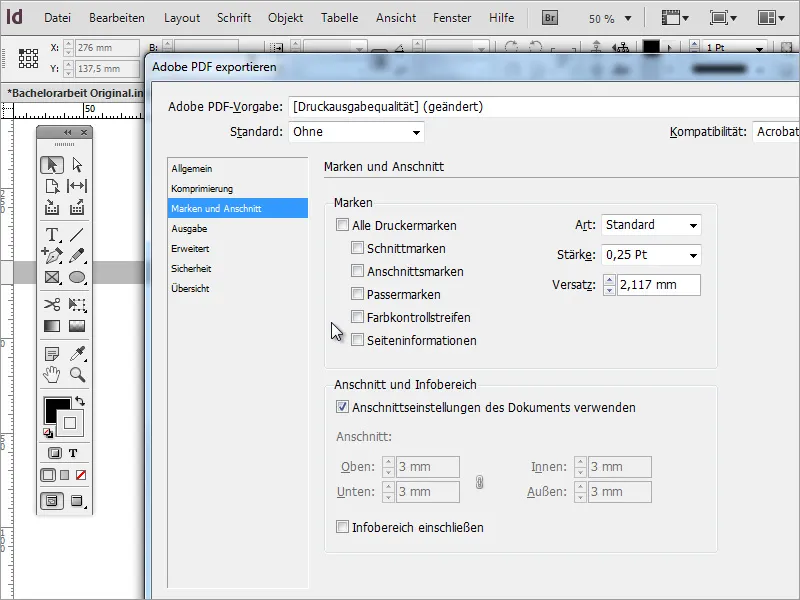Click the stroke color swatch

70,423
